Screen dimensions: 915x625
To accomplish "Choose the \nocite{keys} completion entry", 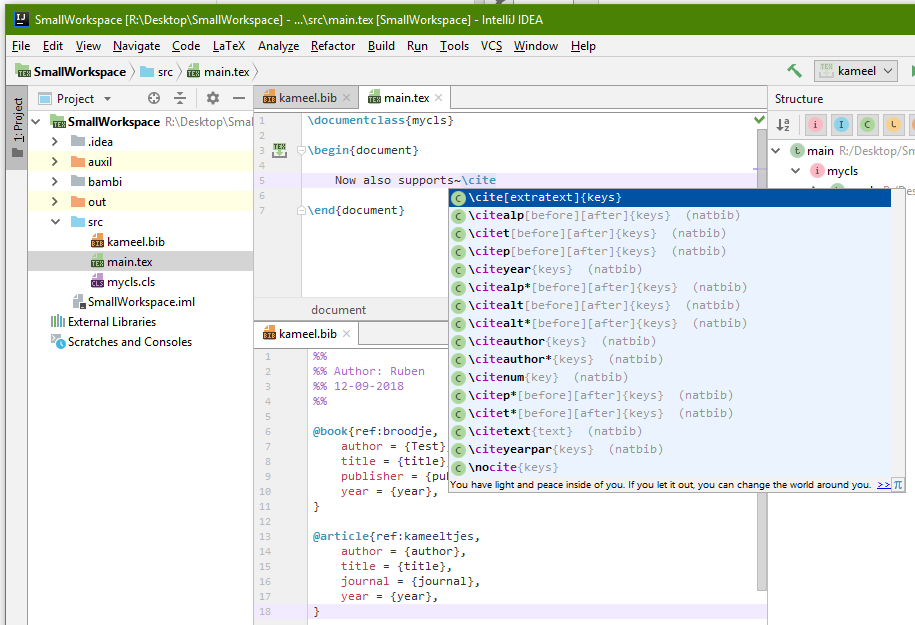I will 670,467.
